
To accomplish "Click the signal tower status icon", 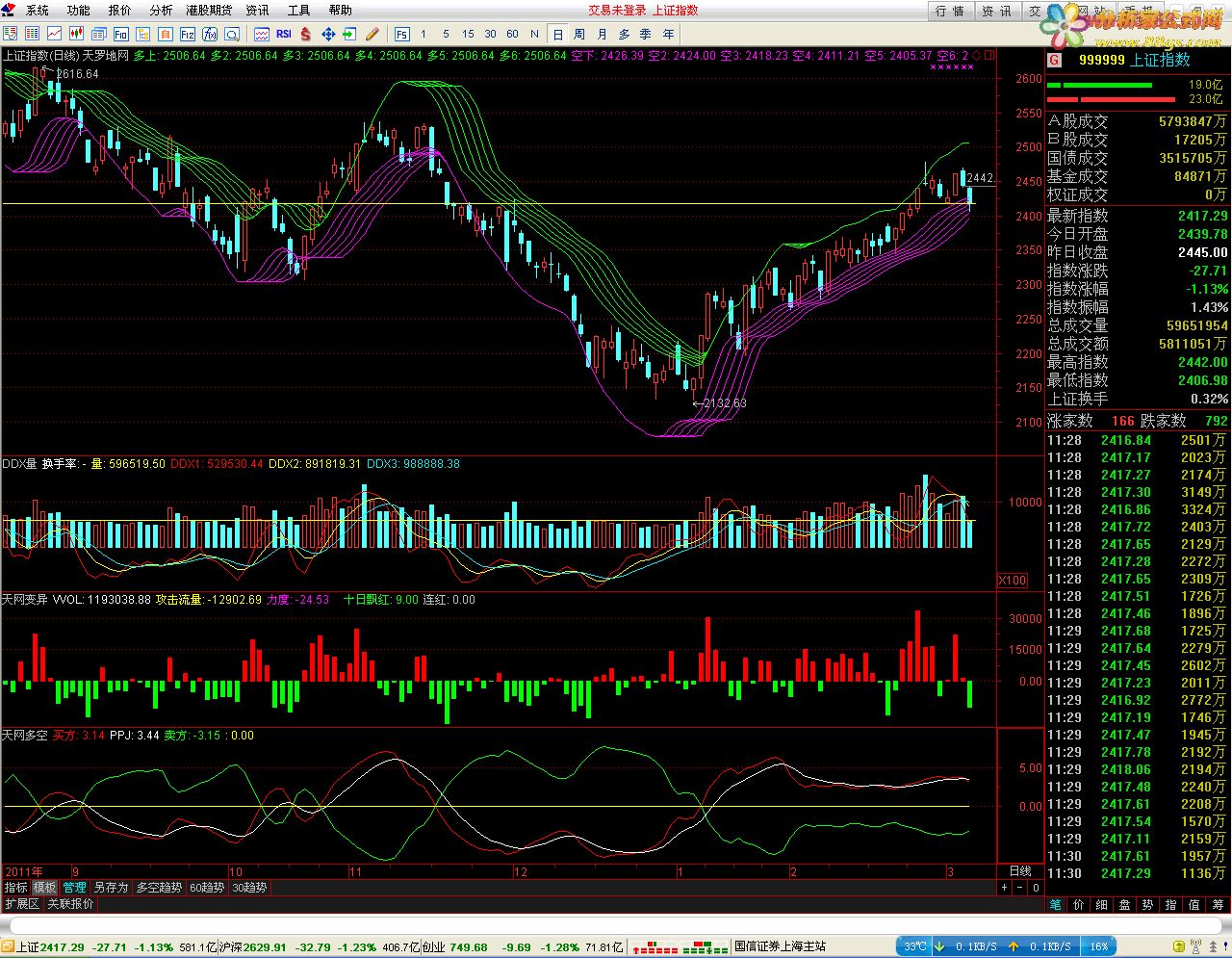I will click(1195, 946).
